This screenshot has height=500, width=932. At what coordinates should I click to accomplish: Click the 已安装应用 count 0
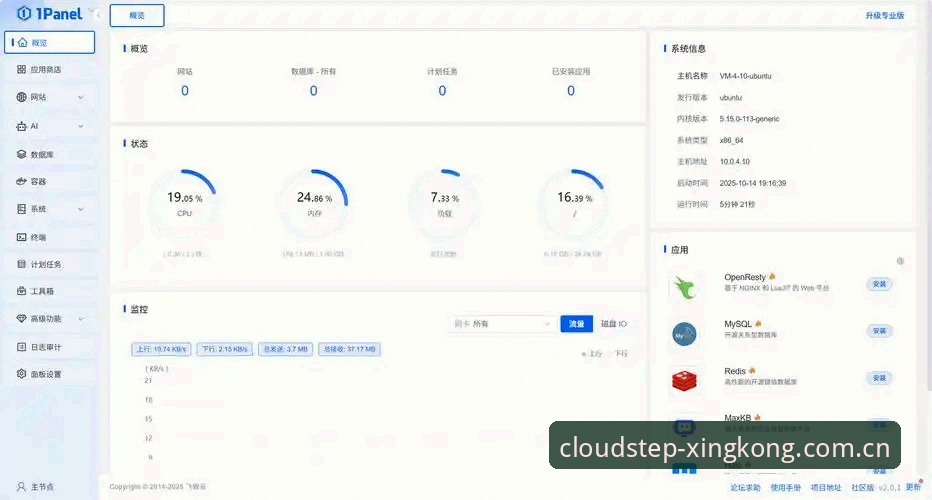571,91
